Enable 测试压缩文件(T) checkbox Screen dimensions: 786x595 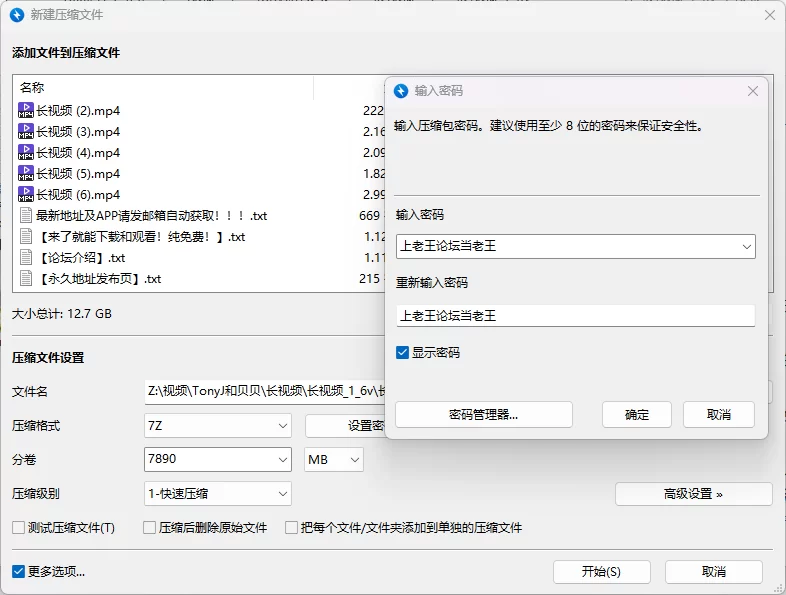18,528
